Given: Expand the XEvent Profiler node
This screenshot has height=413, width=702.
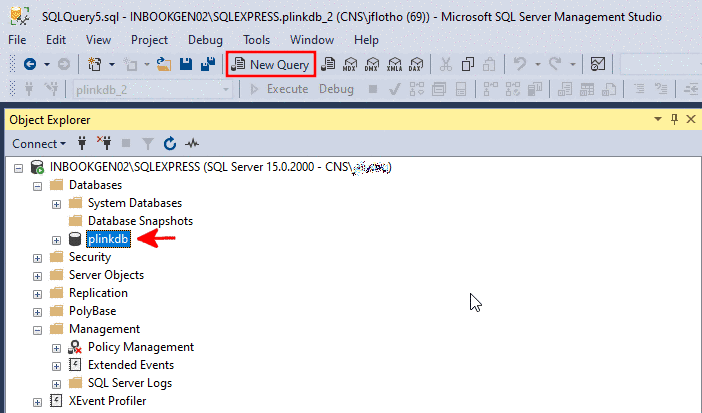Looking at the screenshot, I should pyautogui.click(x=38, y=402).
